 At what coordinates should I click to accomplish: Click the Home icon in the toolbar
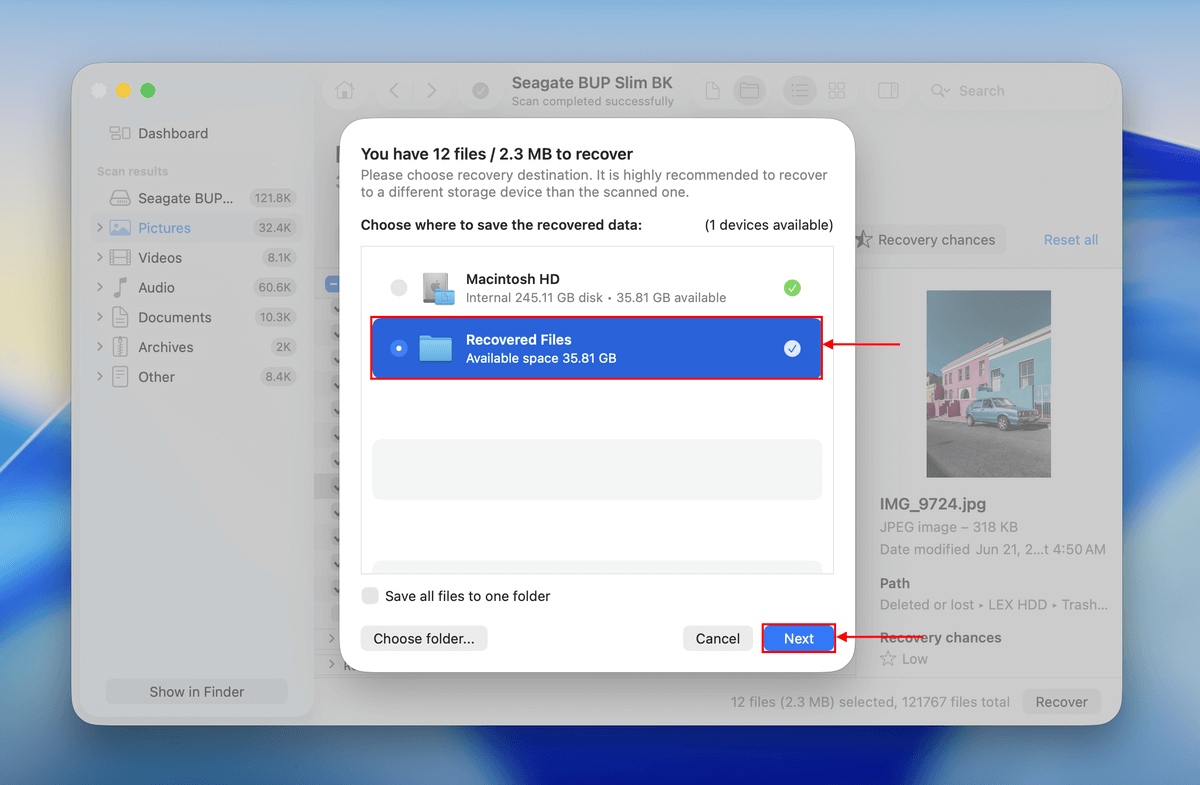tap(344, 90)
